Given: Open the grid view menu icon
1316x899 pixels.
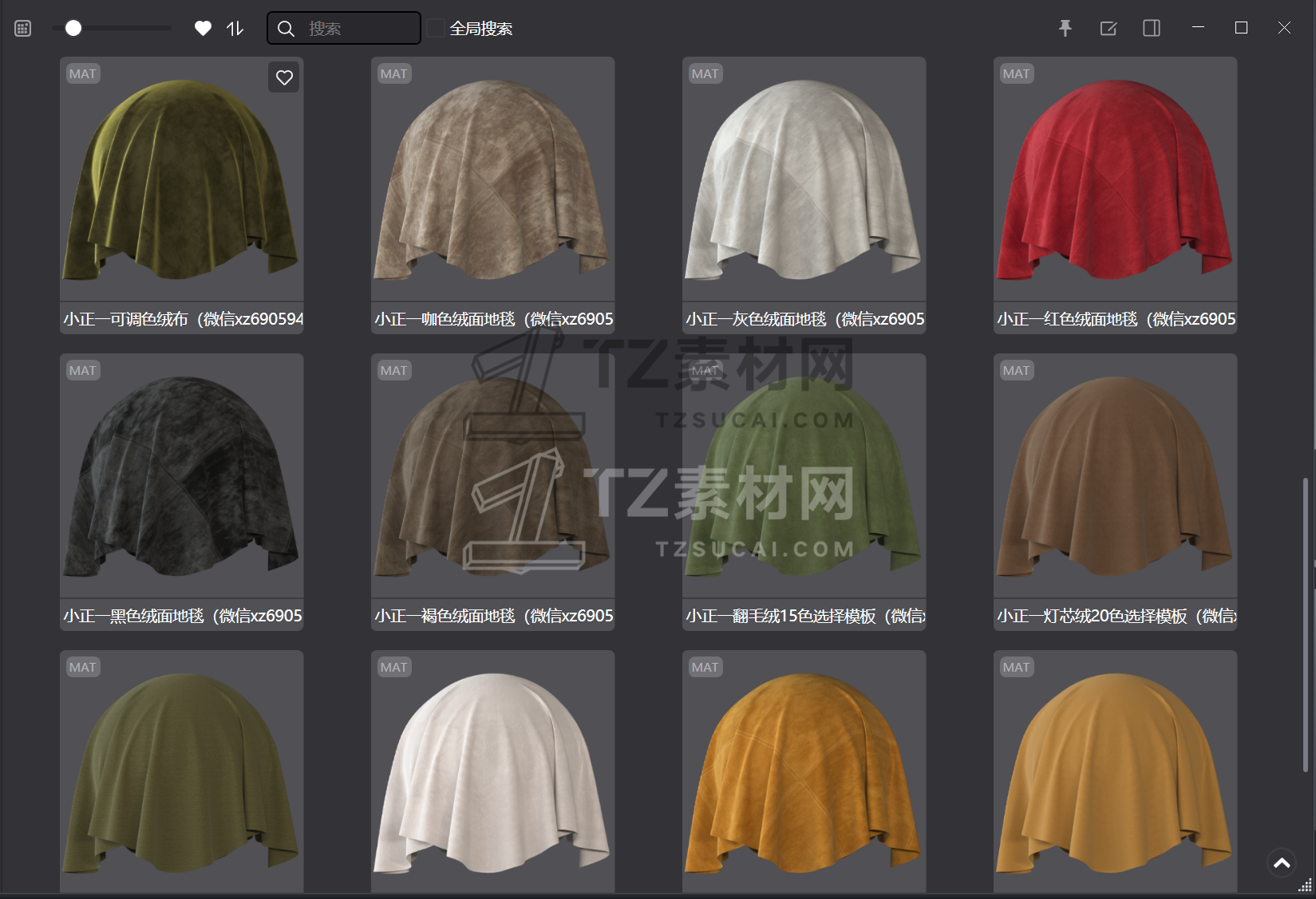Looking at the screenshot, I should tap(23, 29).
